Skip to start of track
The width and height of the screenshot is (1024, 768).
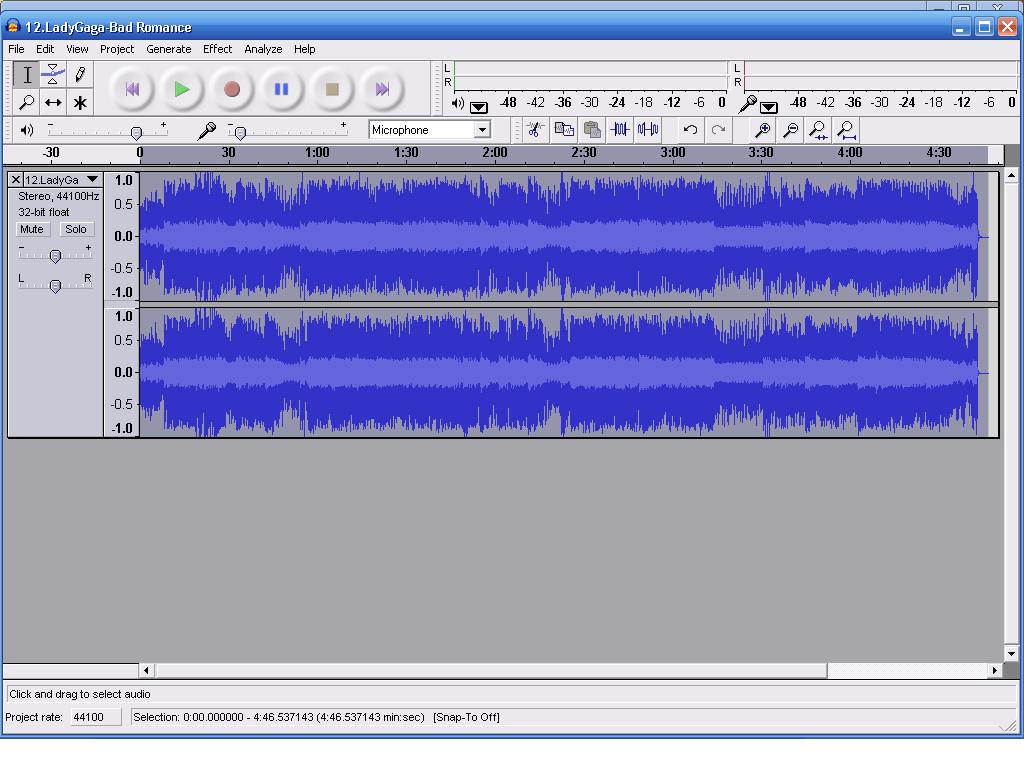click(x=132, y=89)
